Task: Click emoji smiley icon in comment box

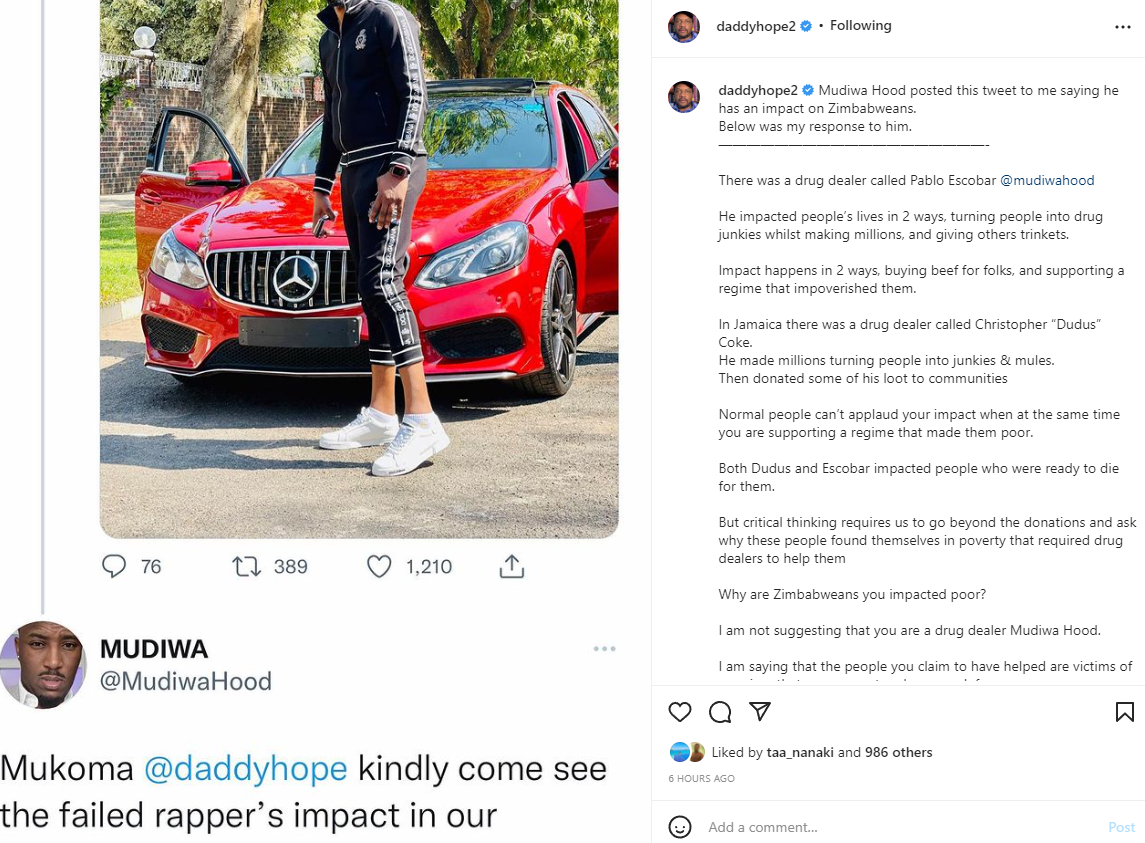Action: (x=680, y=827)
